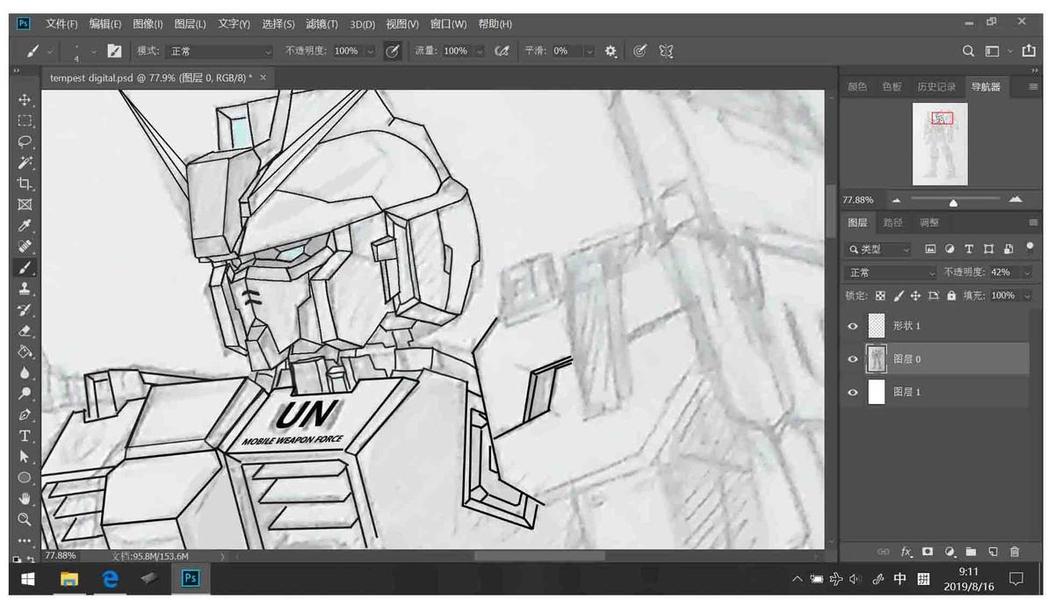Hide the 图层 0 layer
The height and width of the screenshot is (600, 1054).
(852, 359)
